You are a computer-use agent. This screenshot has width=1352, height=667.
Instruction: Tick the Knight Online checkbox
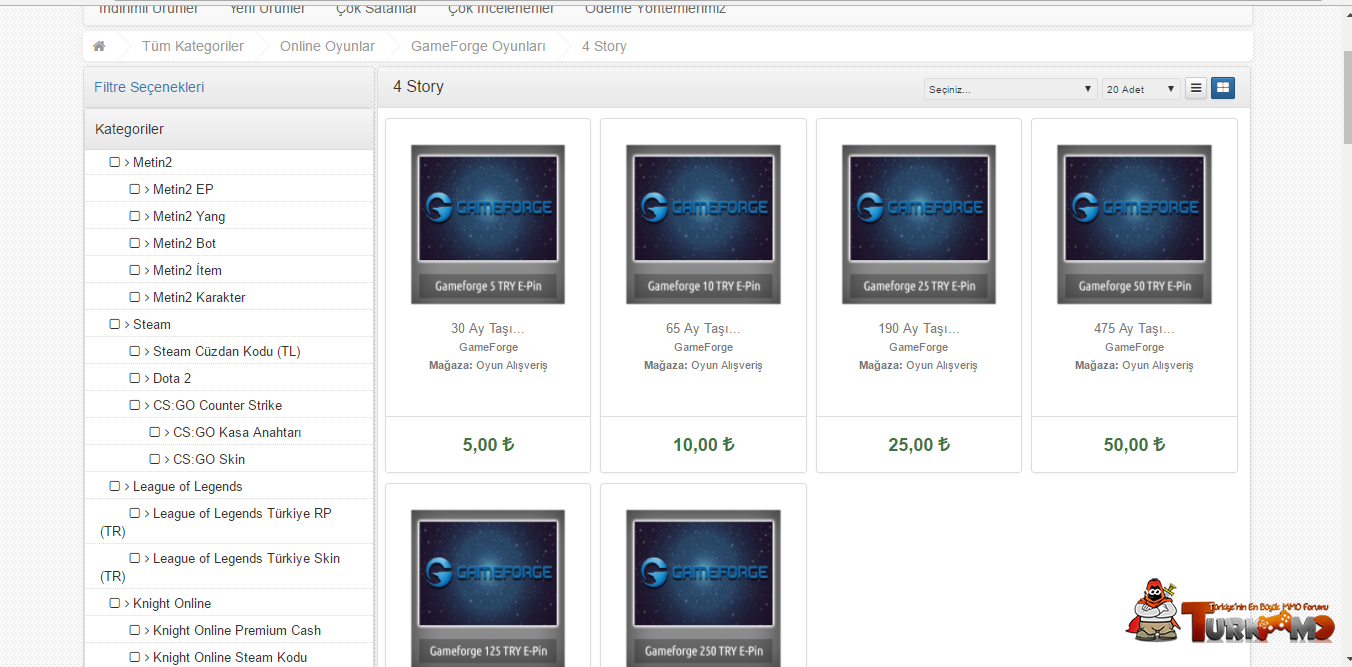coord(115,603)
